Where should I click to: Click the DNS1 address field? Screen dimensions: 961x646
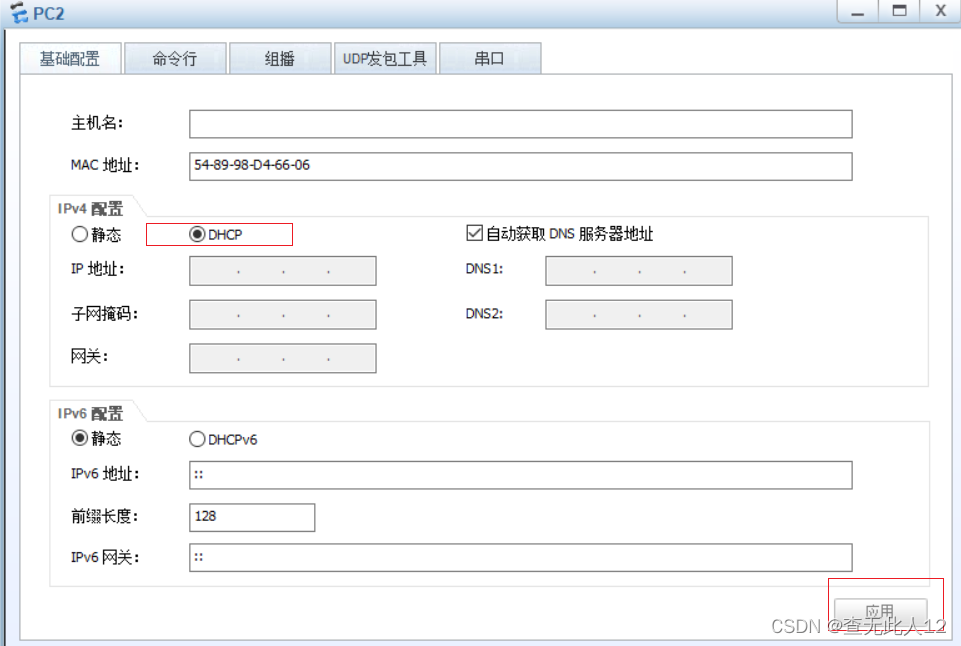639,271
